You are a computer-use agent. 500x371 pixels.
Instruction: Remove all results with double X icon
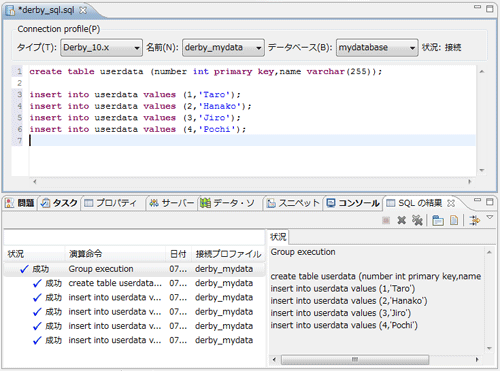click(x=417, y=220)
